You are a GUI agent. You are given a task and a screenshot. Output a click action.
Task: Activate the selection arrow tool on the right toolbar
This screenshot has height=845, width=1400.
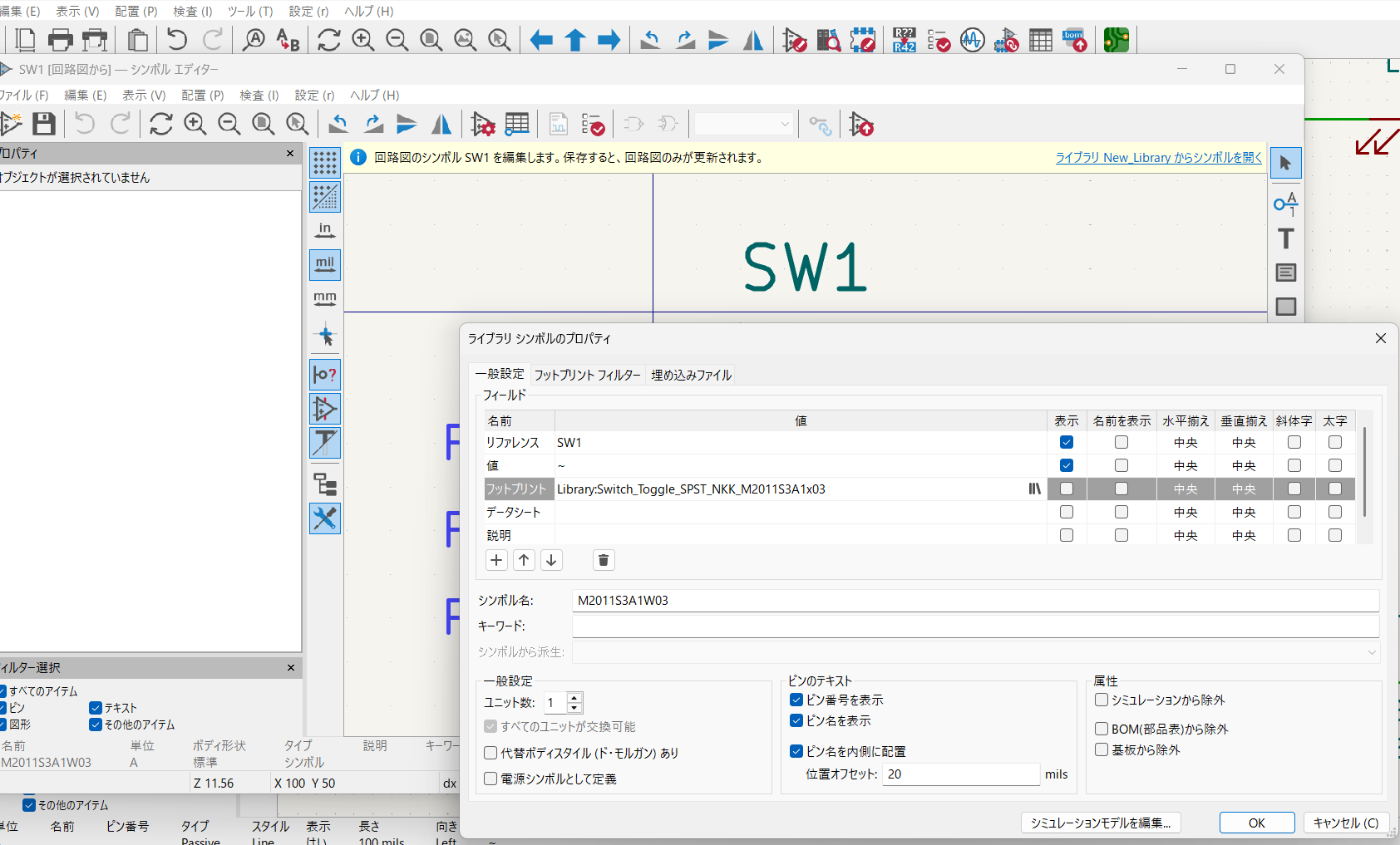[1286, 164]
